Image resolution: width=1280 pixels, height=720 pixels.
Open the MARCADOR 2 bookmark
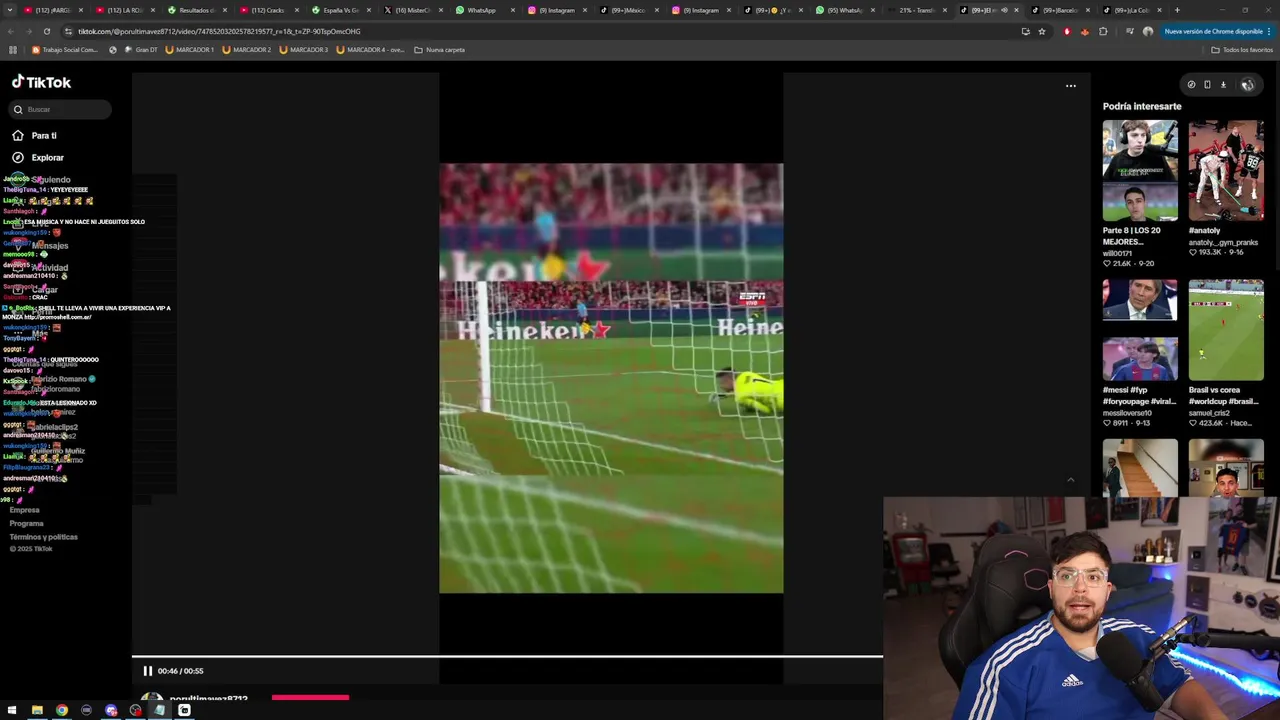coord(246,49)
